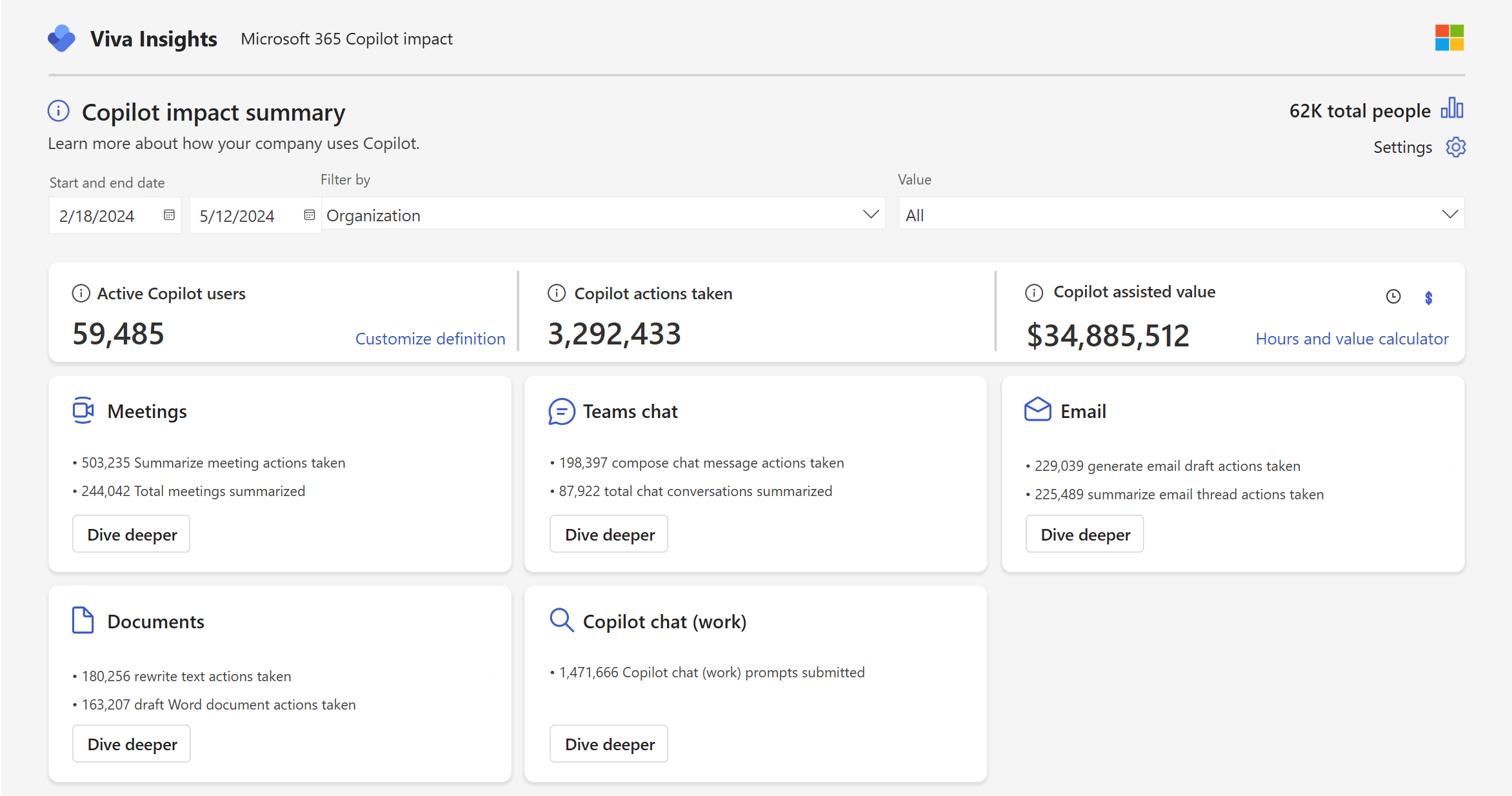Screen dimensions: 1512x796
Task: Click Dive deeper under Copilot chat (work)
Action: tap(608, 743)
